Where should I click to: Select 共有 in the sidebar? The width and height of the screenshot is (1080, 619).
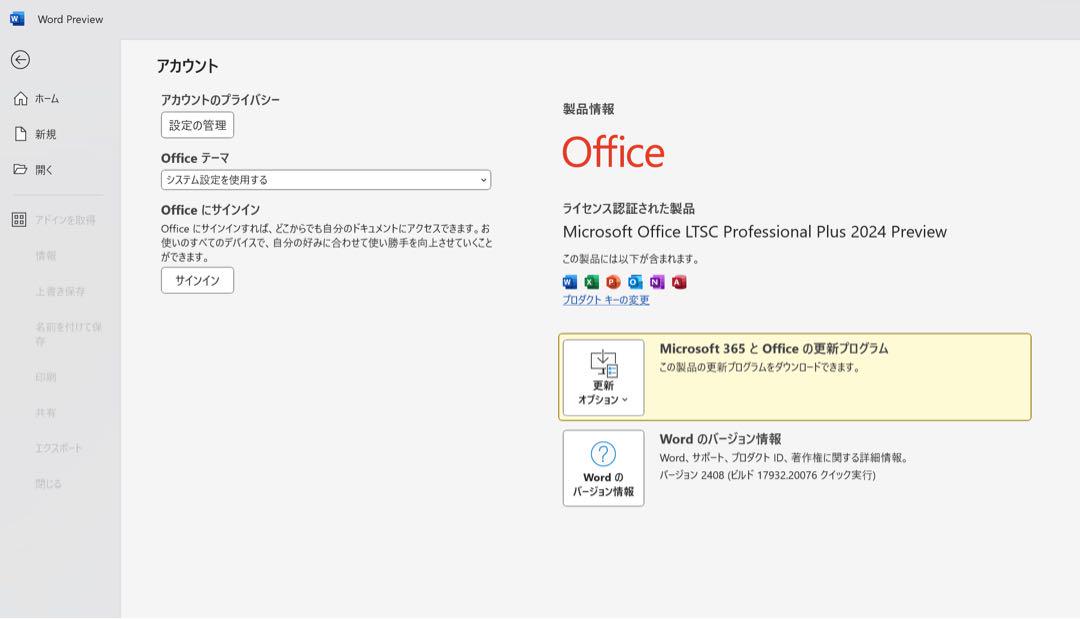(45, 412)
